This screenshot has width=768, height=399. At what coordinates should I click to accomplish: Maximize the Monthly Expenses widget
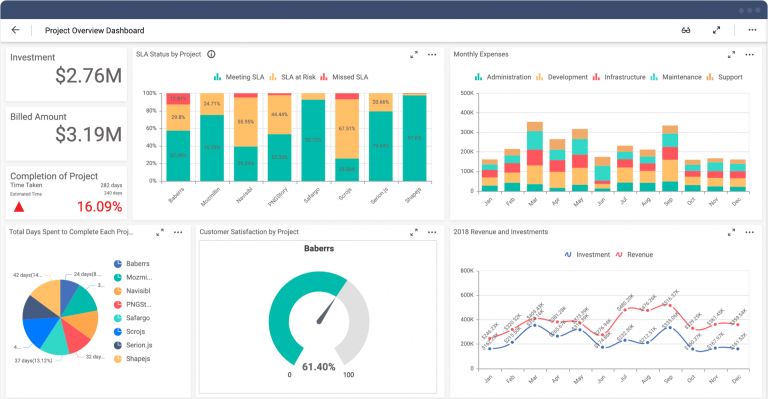tap(731, 55)
